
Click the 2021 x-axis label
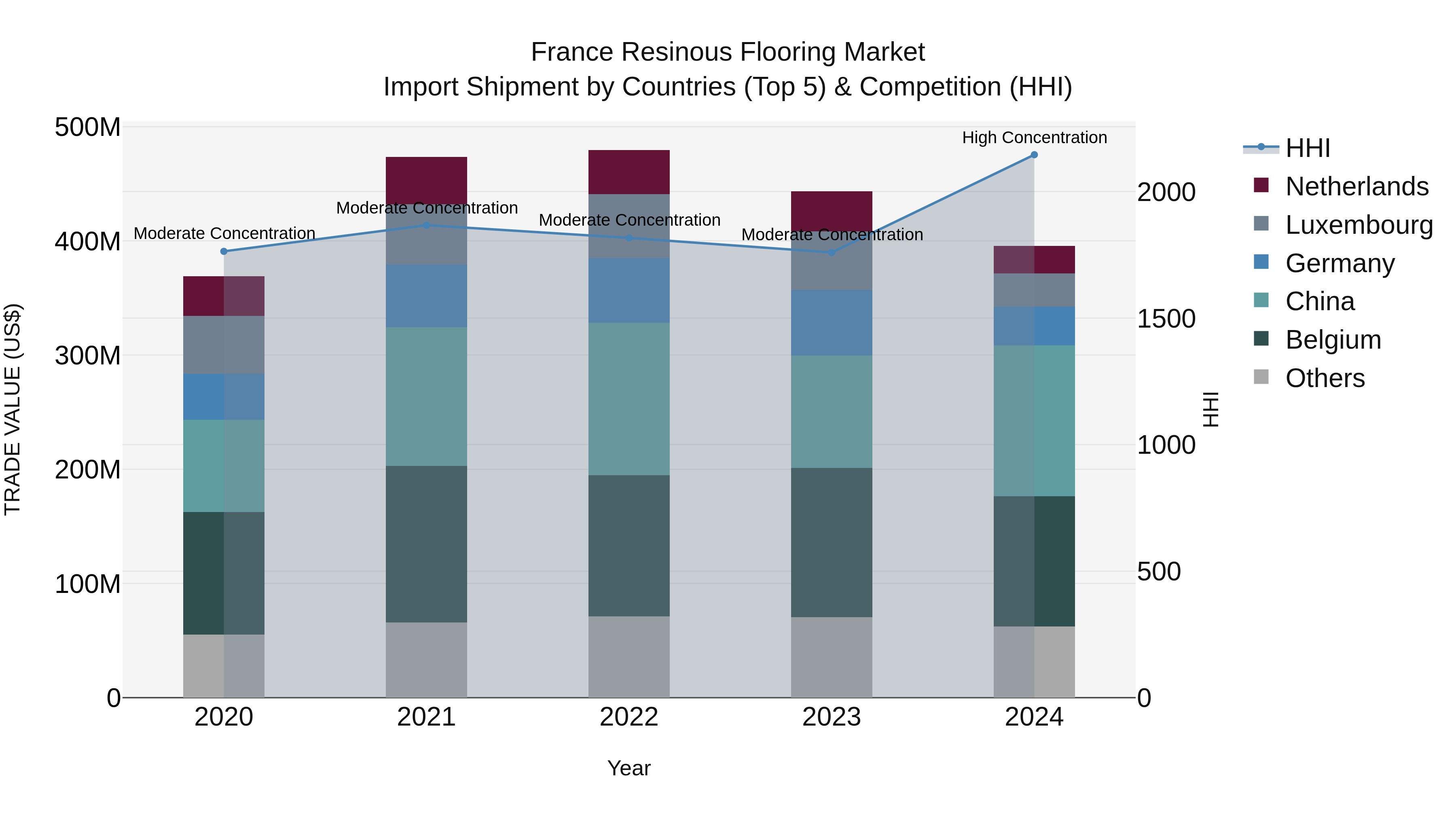[427, 717]
